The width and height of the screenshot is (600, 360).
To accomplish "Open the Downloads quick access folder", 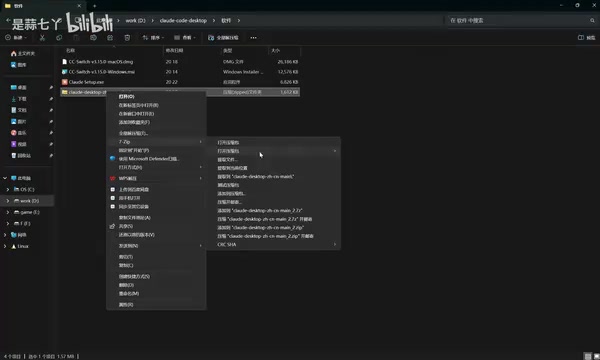I will (x=19, y=99).
